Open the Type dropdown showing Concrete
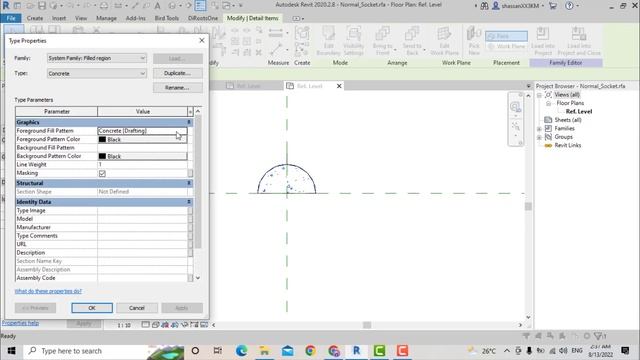Screen dimensions: 640x360 click(96, 73)
